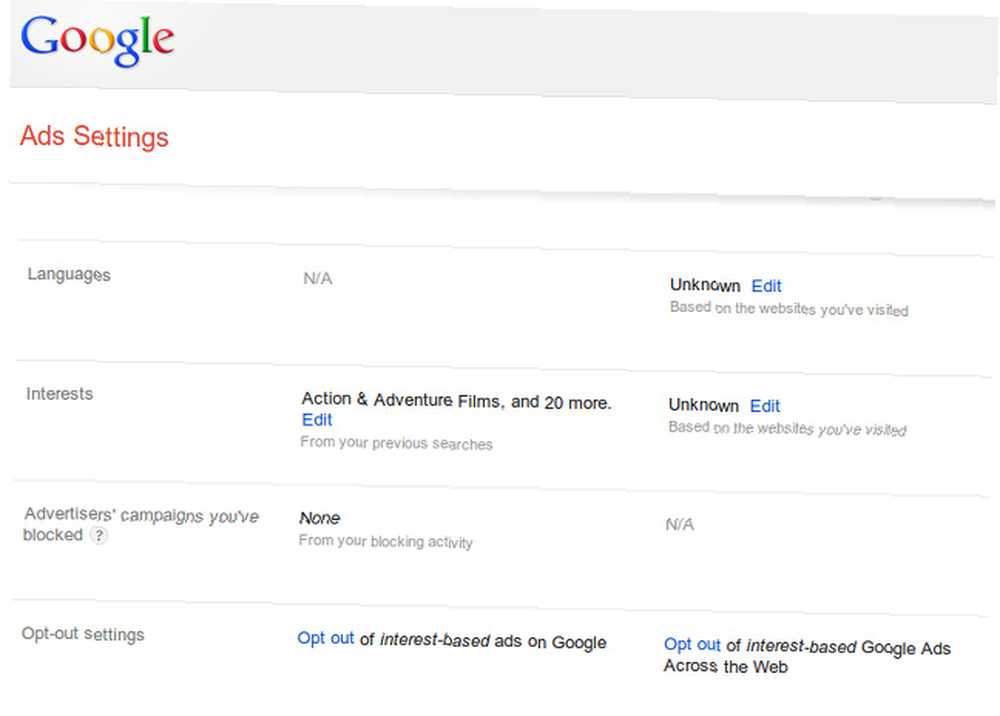Screen dimensions: 1000x716
Task: Opt out of Google Ads Across the Web
Action: (x=692, y=644)
